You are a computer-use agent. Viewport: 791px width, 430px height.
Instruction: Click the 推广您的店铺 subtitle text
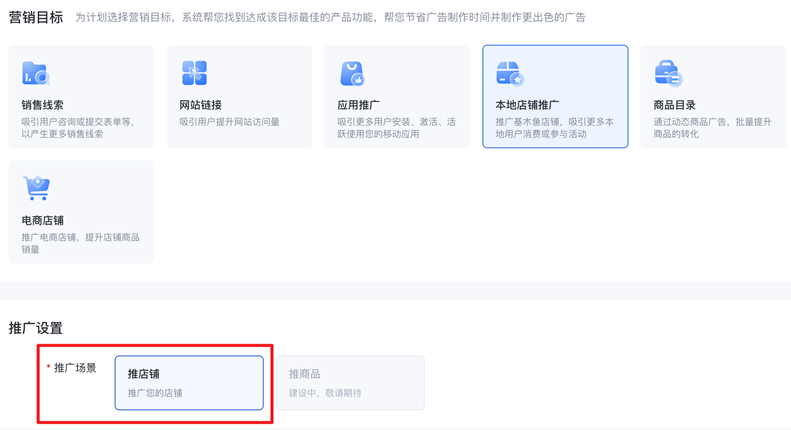pos(155,393)
